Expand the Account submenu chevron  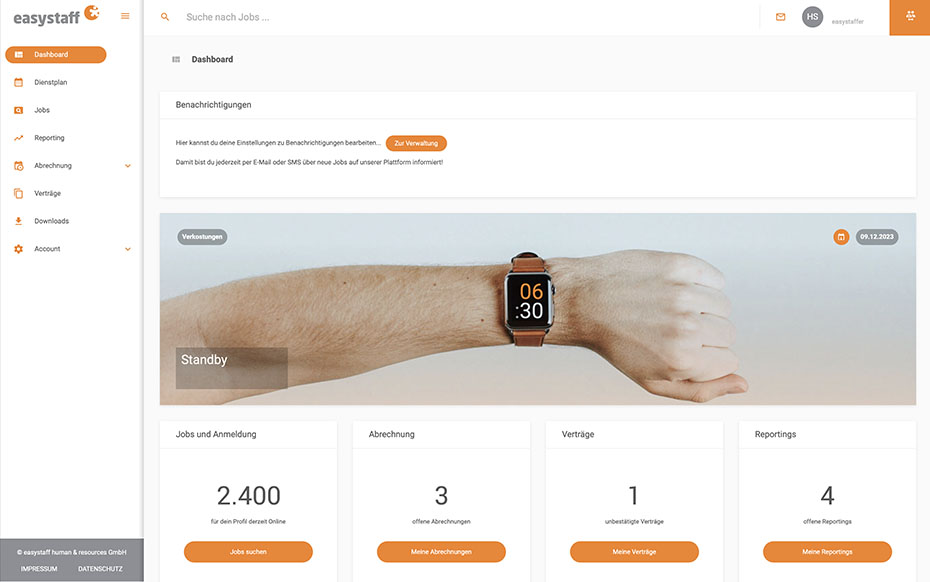128,249
